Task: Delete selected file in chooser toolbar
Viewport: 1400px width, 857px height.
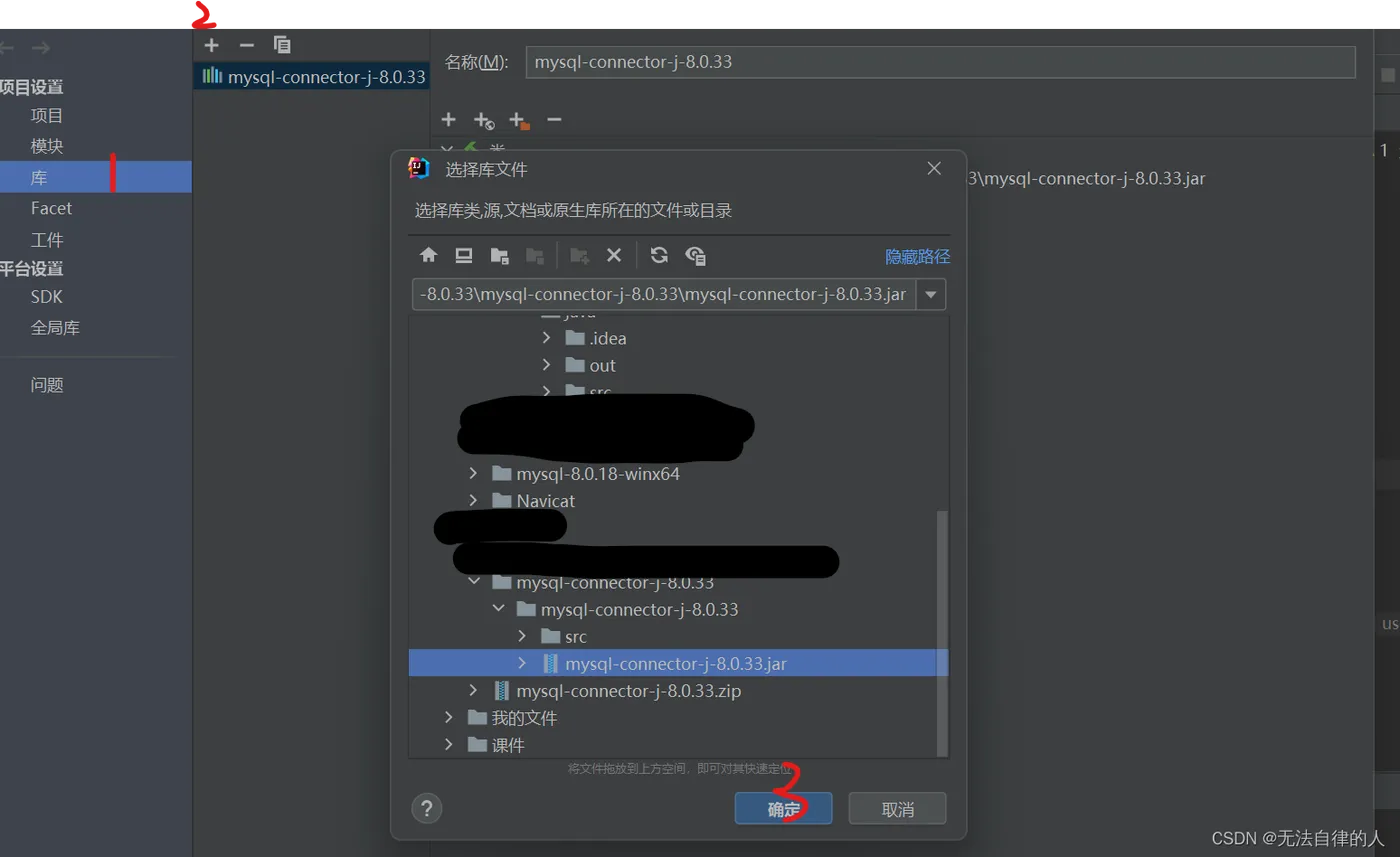Action: tap(614, 255)
